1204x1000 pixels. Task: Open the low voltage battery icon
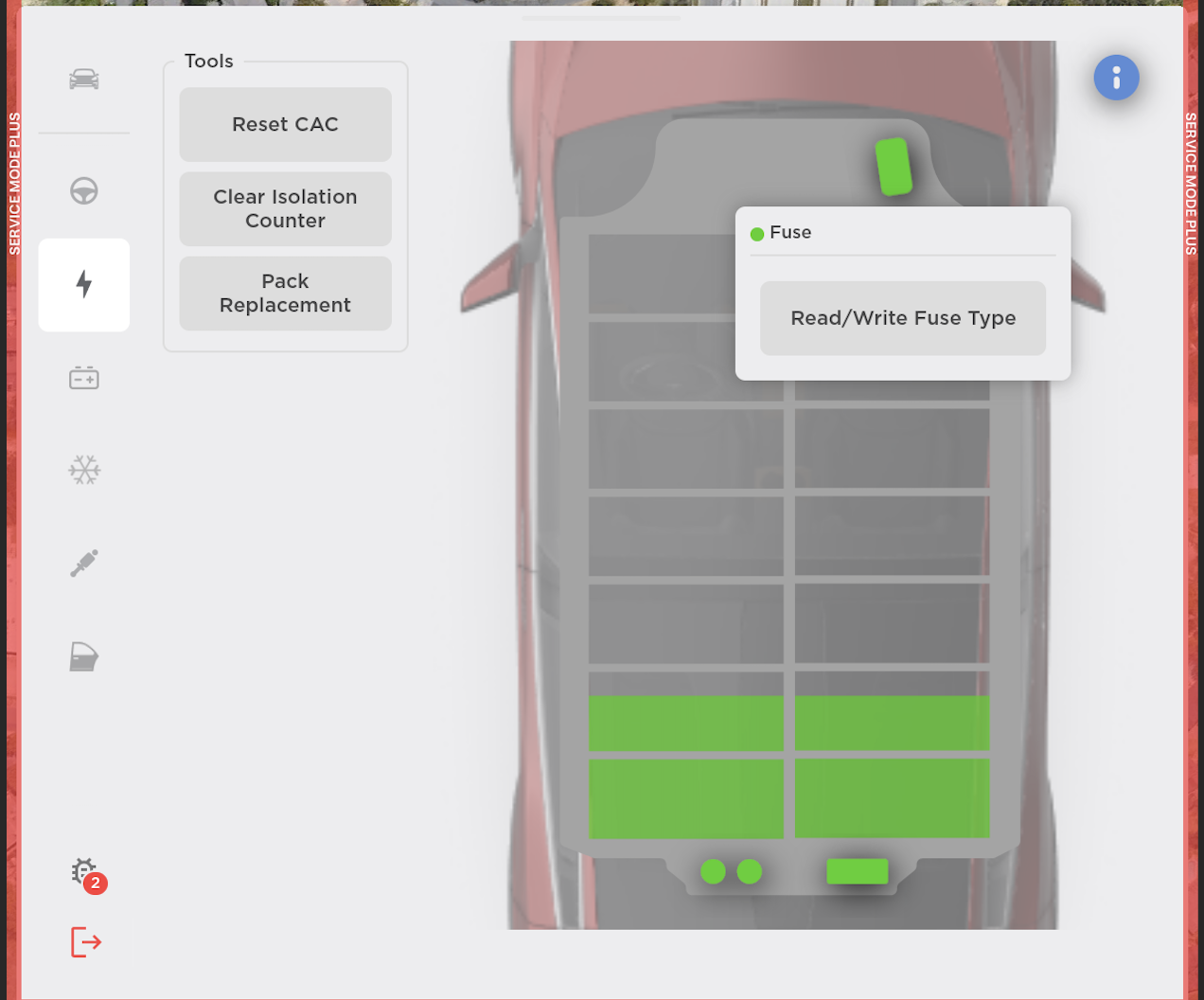click(84, 378)
